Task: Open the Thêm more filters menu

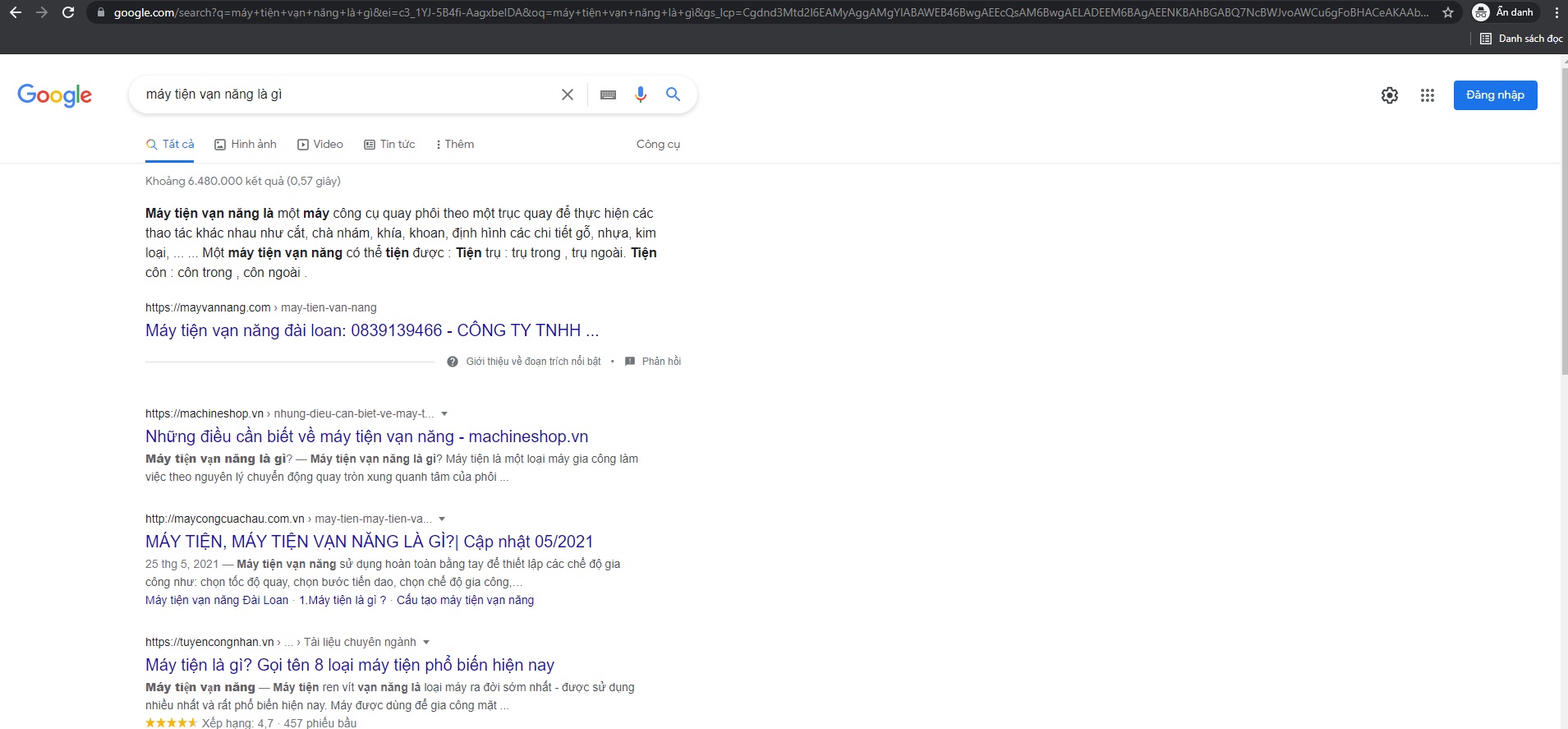Action: (454, 145)
